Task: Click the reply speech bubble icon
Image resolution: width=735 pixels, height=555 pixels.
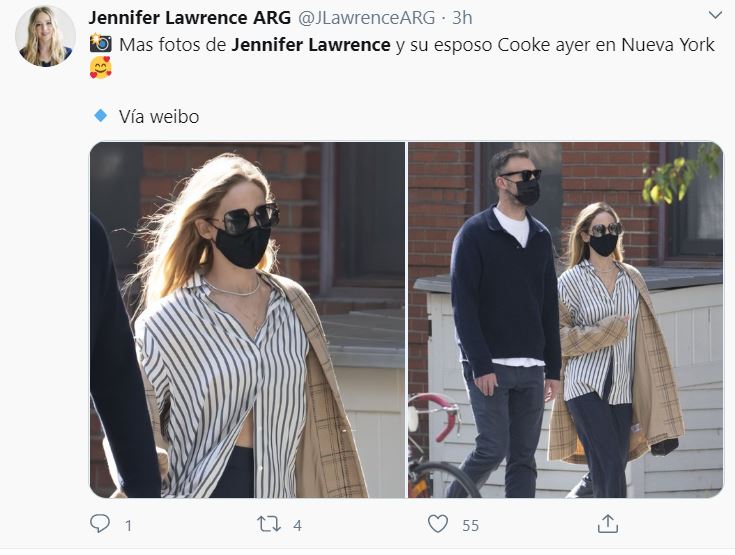Action: [99, 524]
